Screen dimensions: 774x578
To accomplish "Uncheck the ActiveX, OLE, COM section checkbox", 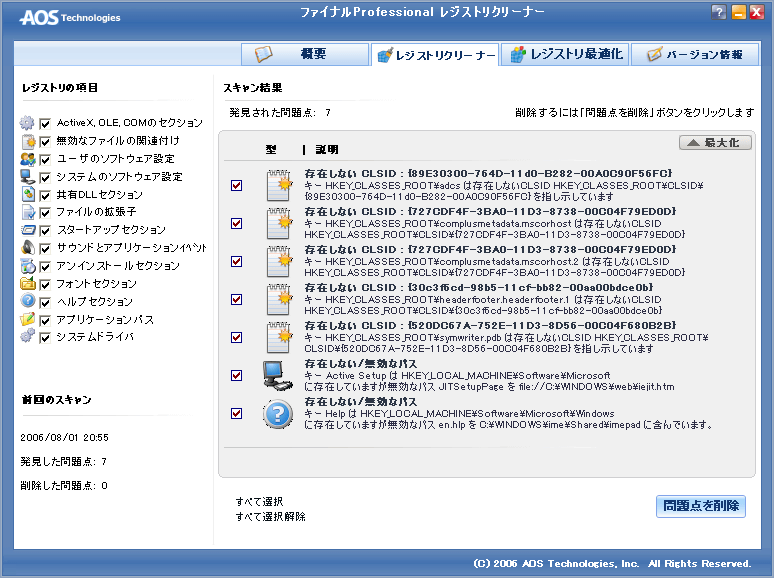I will click(x=45, y=123).
